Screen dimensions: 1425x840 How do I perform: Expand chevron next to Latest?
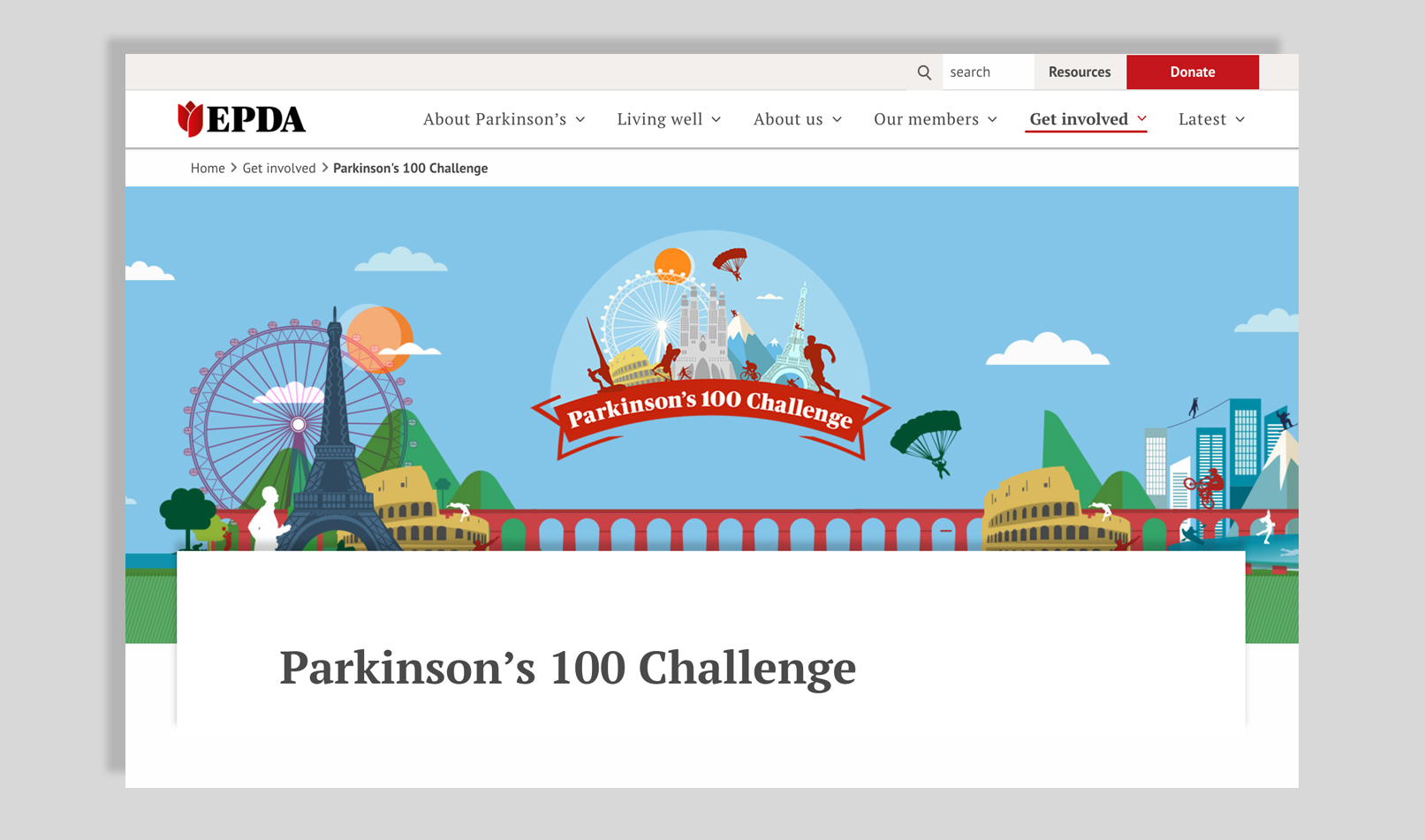(1240, 119)
